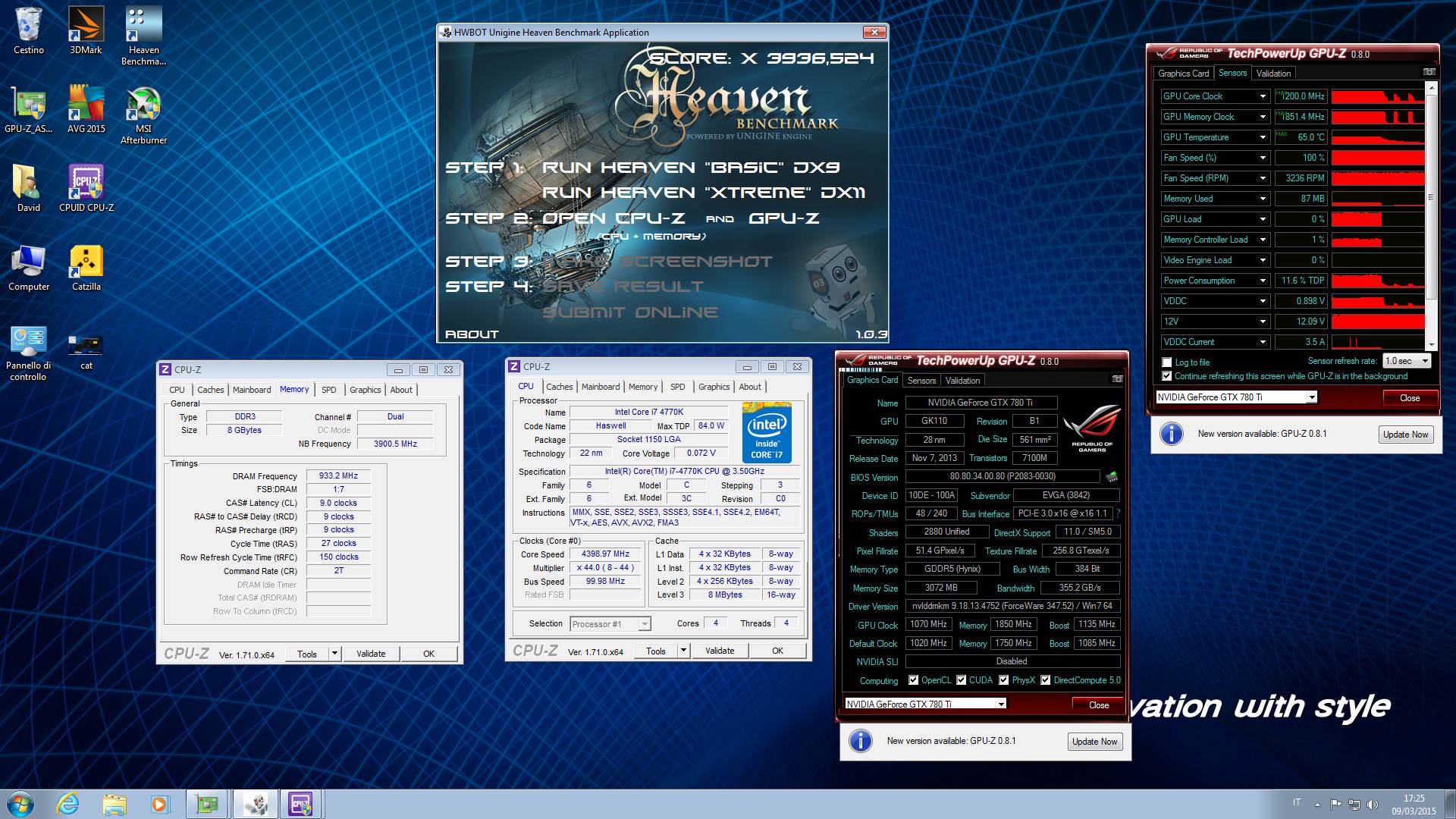Open the Tools dropdown arrow in CPU-Z Memory window
The height and width of the screenshot is (819, 1456).
tap(334, 654)
